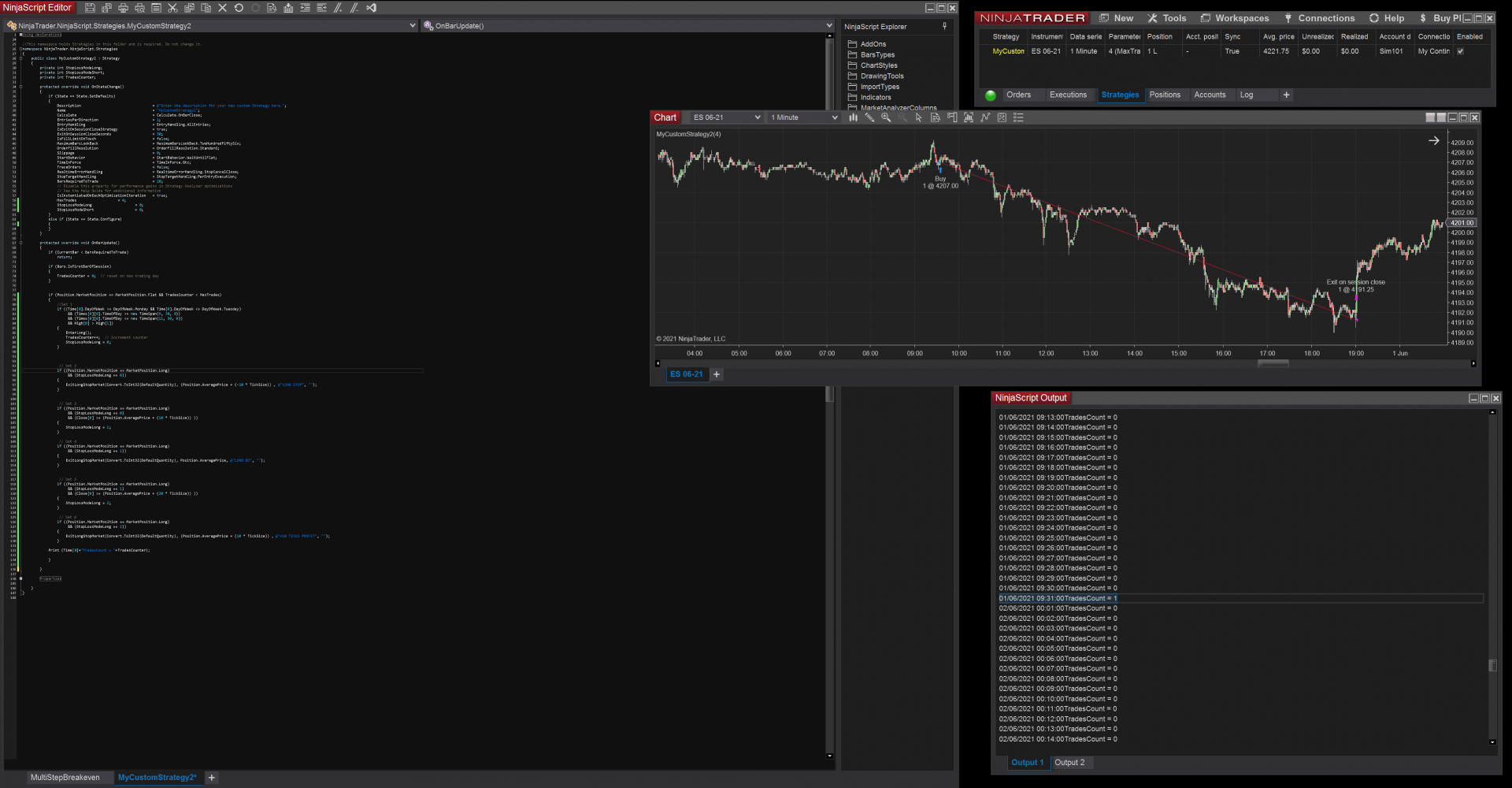This screenshot has width=1512, height=788.
Task: Select the ES 06-21 chart tab
Action: pyautogui.click(x=686, y=374)
